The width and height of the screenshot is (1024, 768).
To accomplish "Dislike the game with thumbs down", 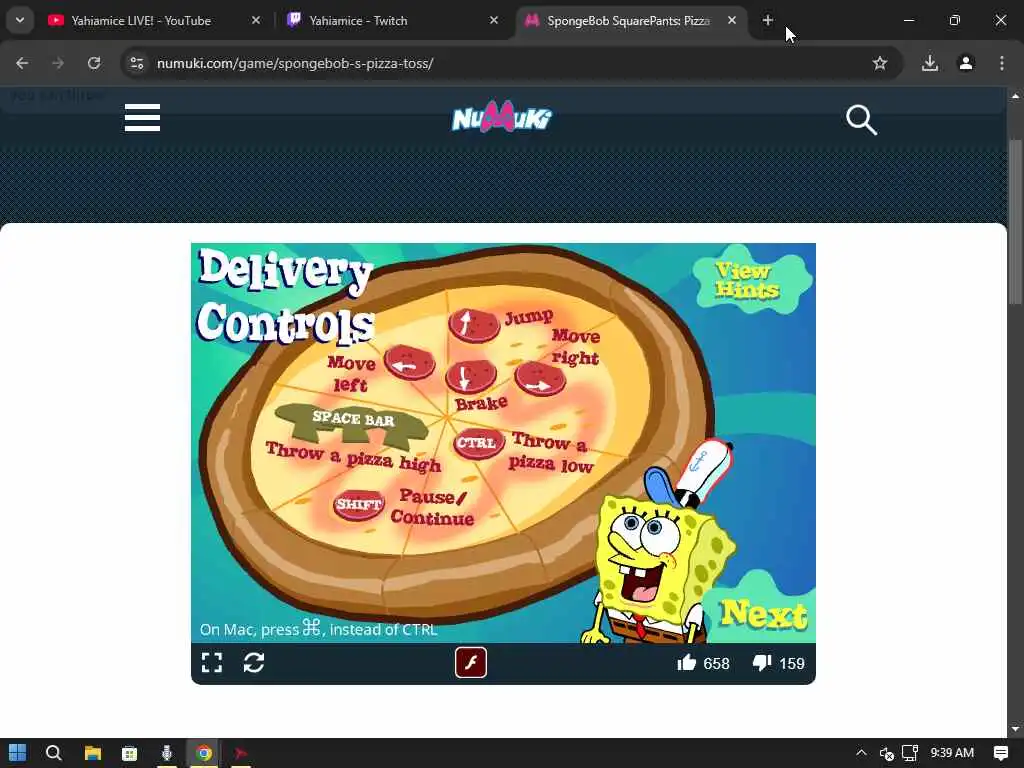I will tap(762, 663).
